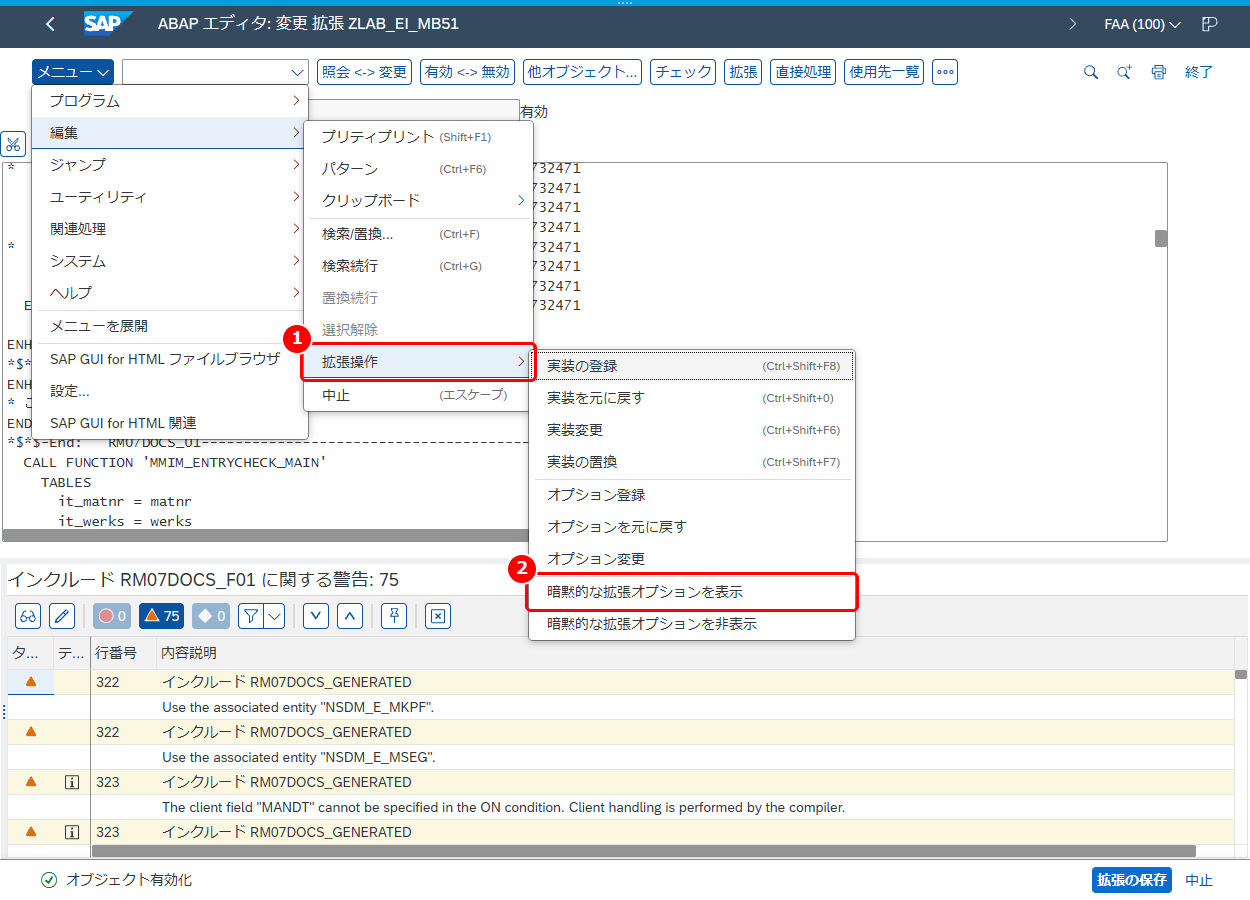Click the pencil edit icon in the warnings toolbar

(x=62, y=616)
